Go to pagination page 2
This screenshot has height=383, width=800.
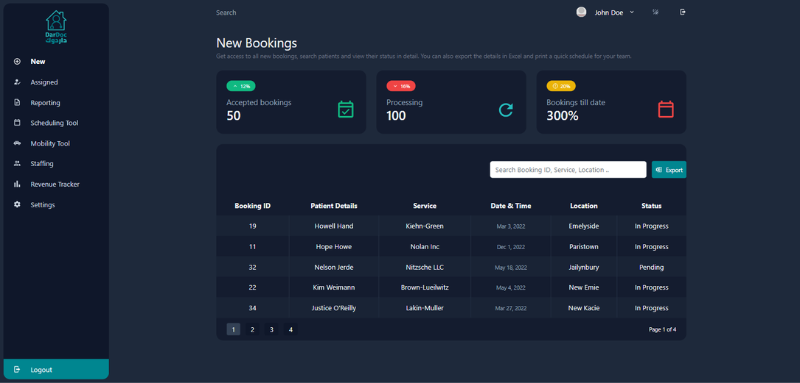pyautogui.click(x=252, y=329)
